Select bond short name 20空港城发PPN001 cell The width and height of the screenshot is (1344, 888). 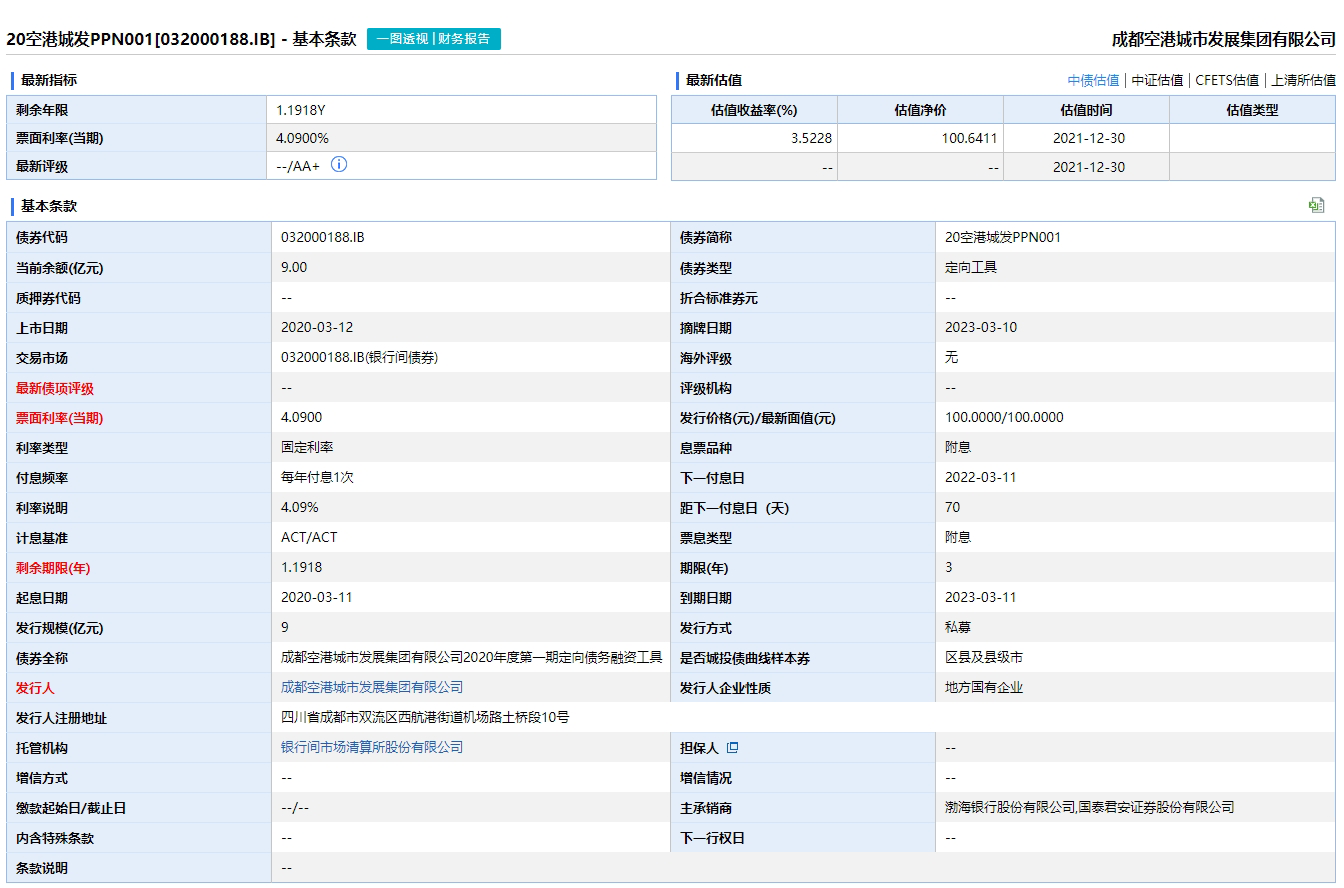pos(1003,237)
